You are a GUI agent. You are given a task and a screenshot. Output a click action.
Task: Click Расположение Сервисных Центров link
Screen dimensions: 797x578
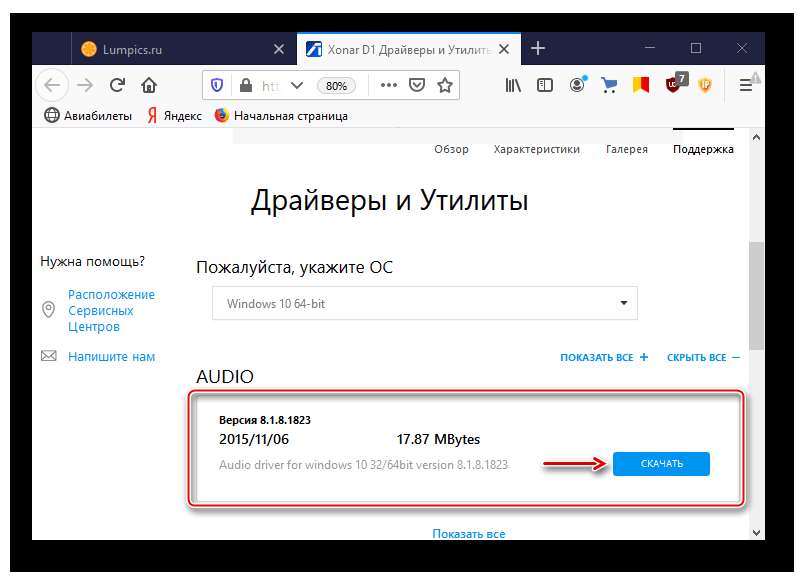[111, 311]
